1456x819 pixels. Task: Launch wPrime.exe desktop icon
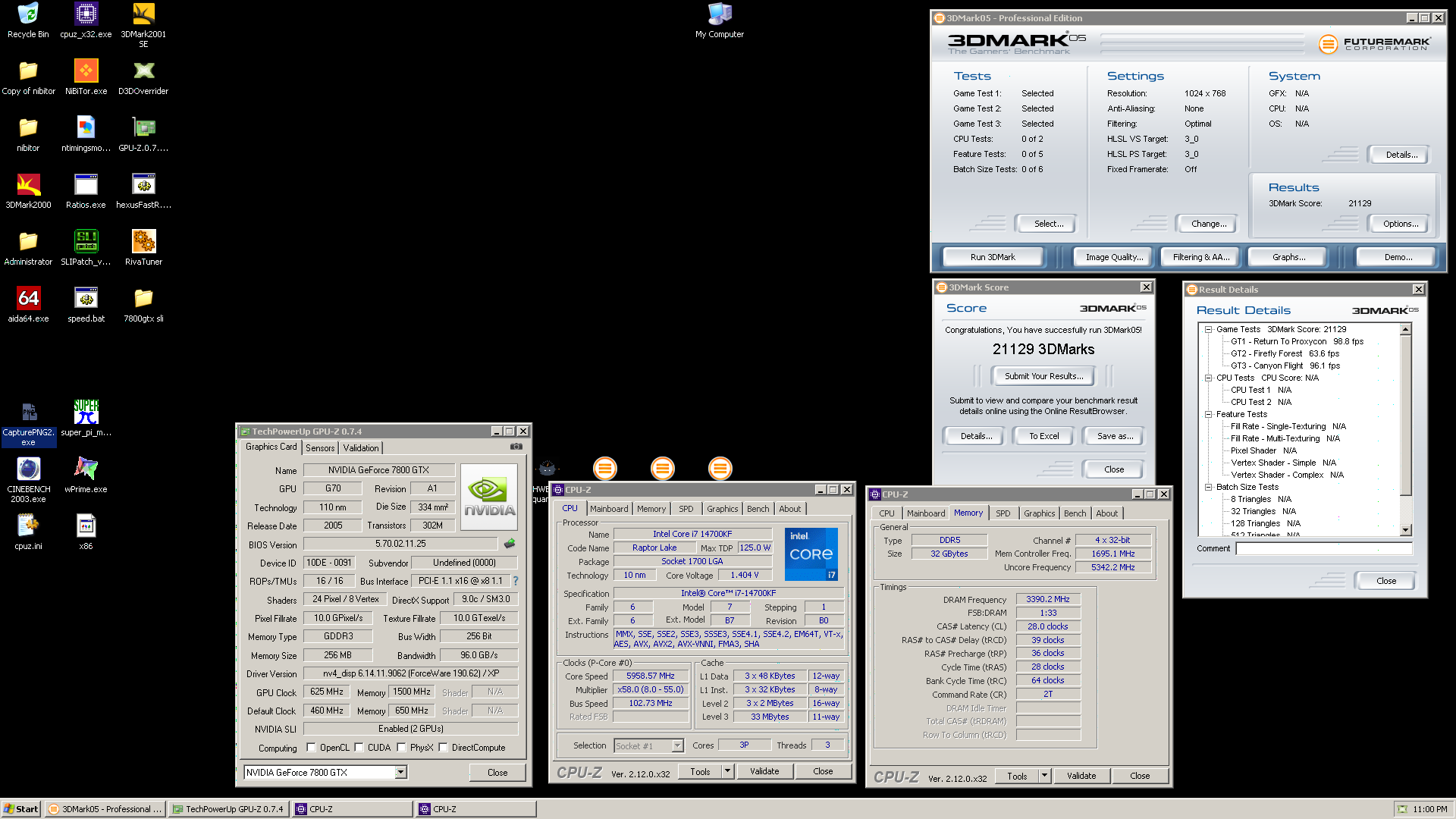[x=86, y=475]
